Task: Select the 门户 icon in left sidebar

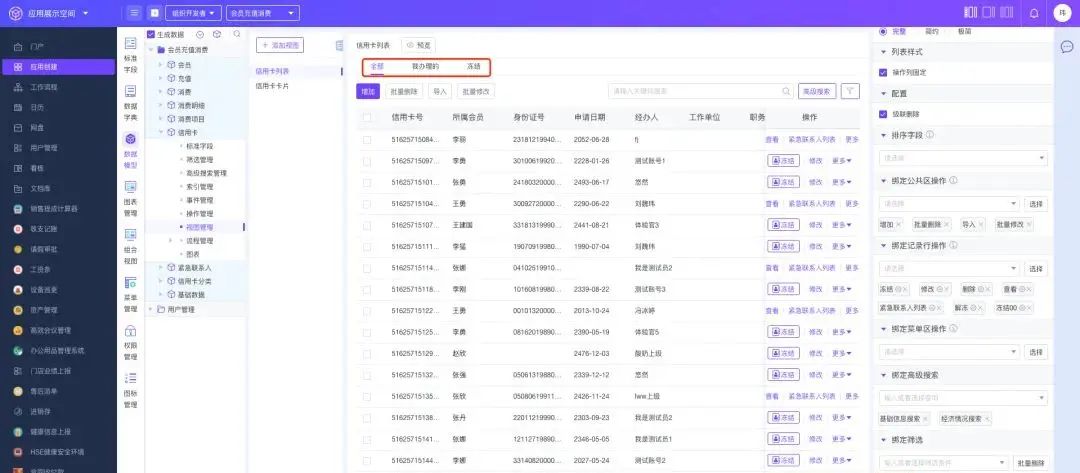Action: (19, 47)
